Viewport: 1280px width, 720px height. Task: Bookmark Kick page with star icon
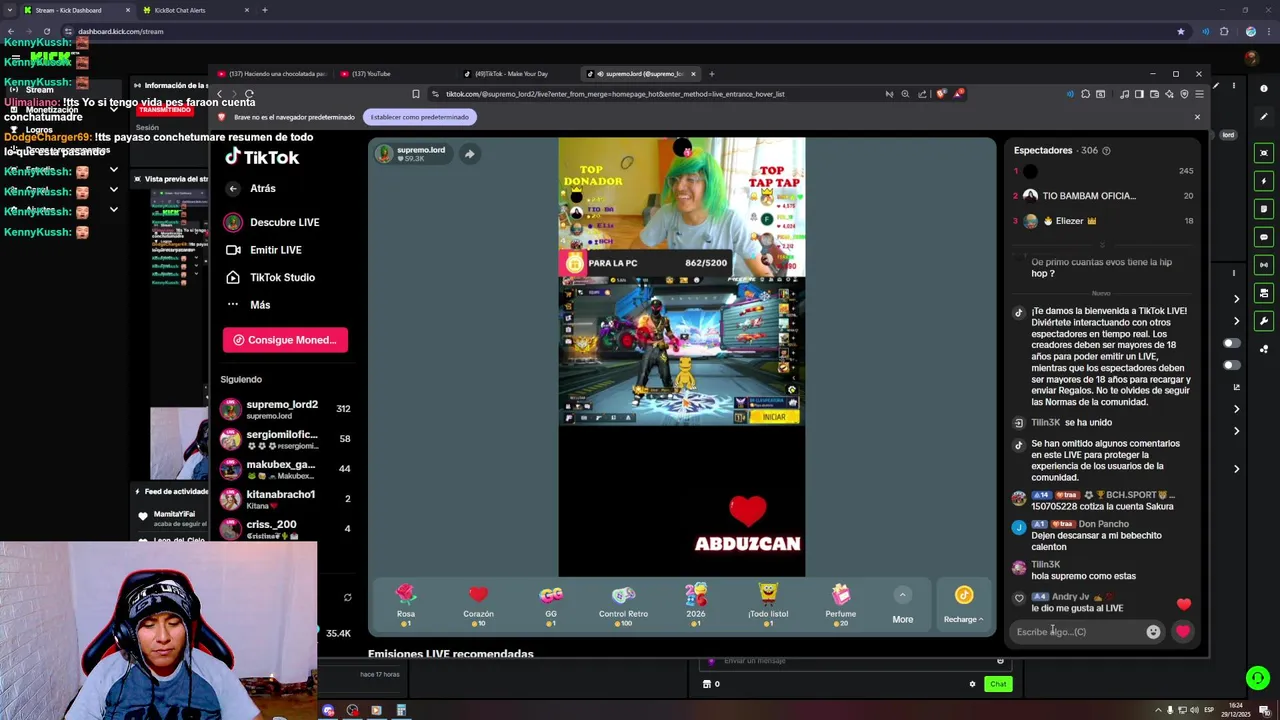pos(1180,31)
